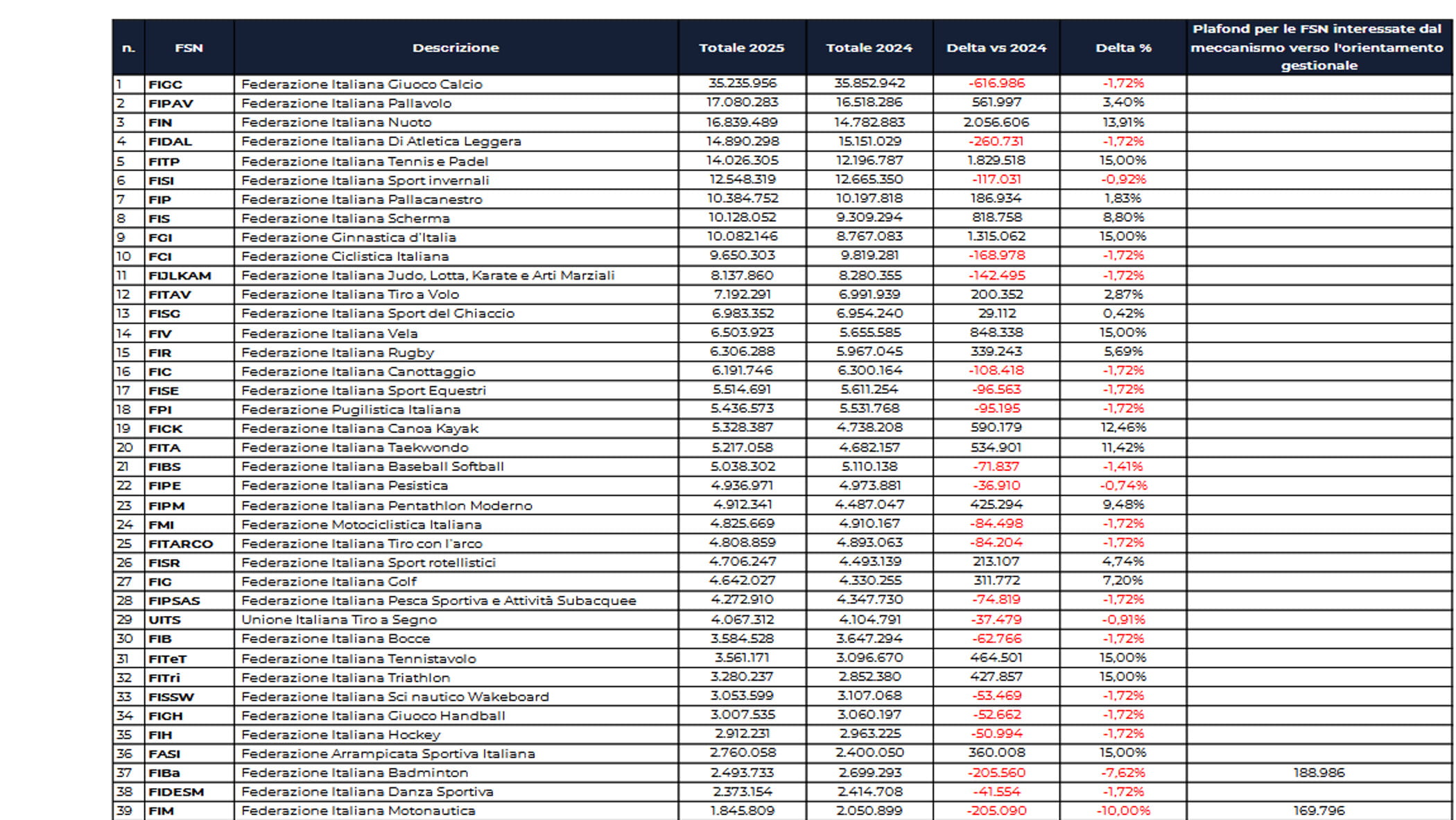Click the 'Delta vs 2024' column header

(996, 48)
